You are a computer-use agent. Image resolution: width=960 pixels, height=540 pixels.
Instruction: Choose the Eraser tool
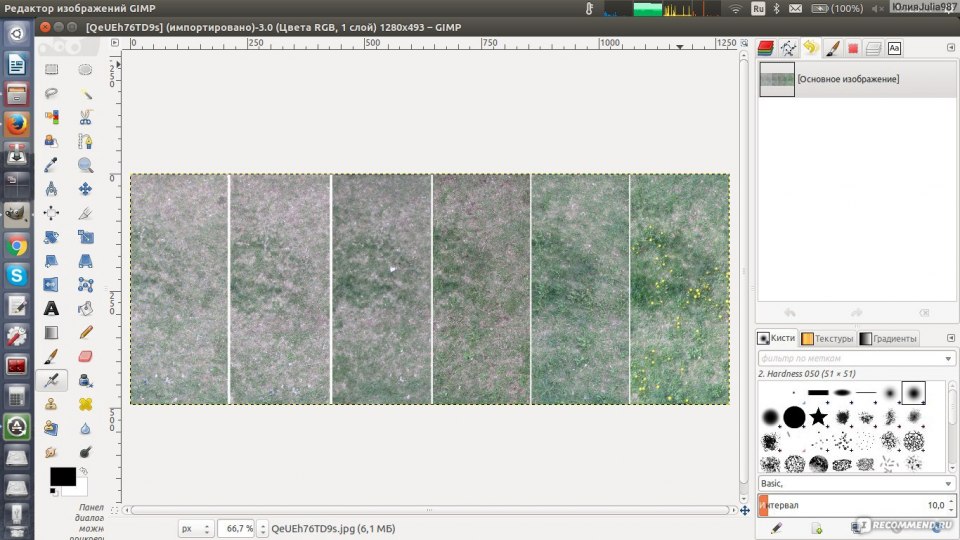85,356
